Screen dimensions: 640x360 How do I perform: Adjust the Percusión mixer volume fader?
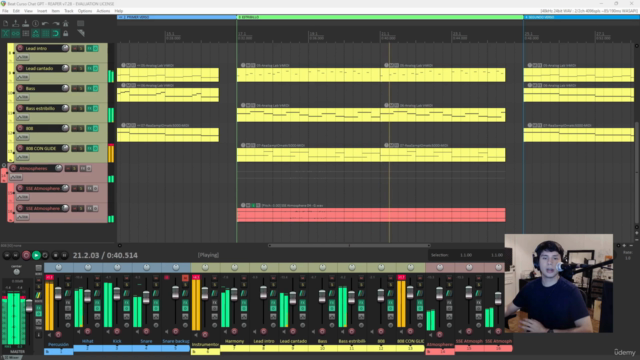[58, 293]
